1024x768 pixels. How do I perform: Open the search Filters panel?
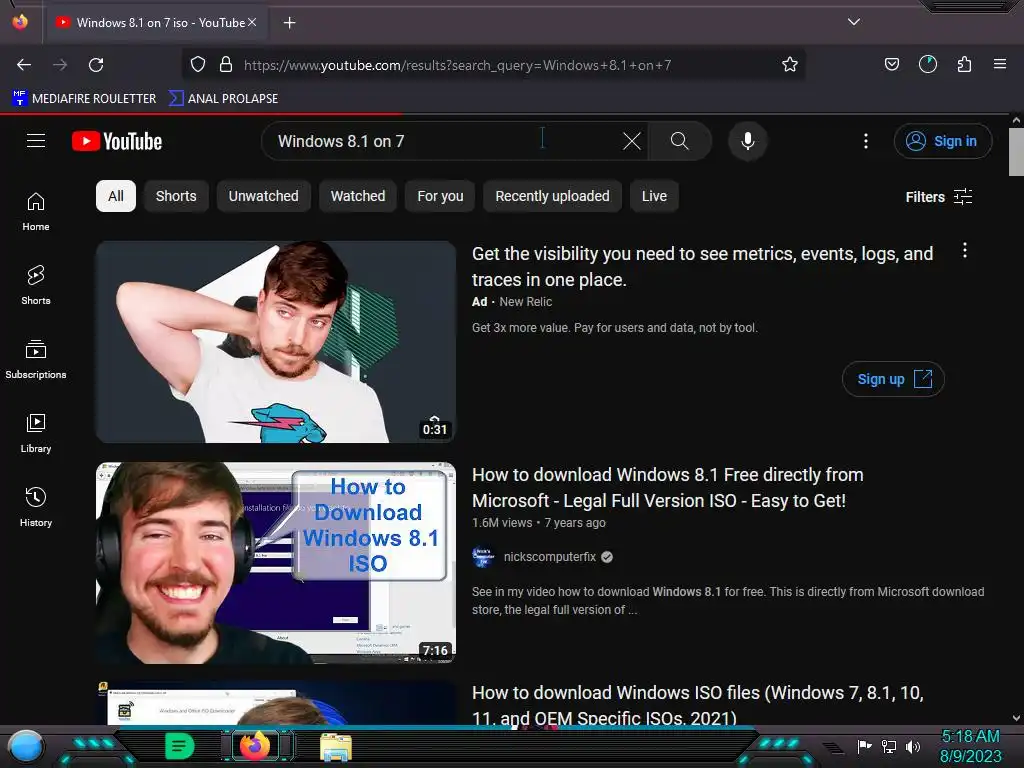[938, 197]
